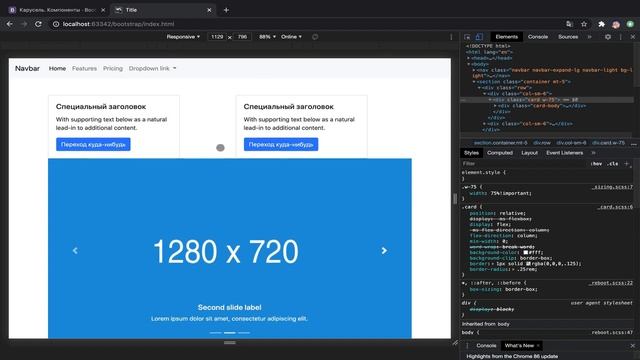This screenshot has width=640, height=360.
Task: Open the DevTools customize menu dots
Action: (x=621, y=37)
